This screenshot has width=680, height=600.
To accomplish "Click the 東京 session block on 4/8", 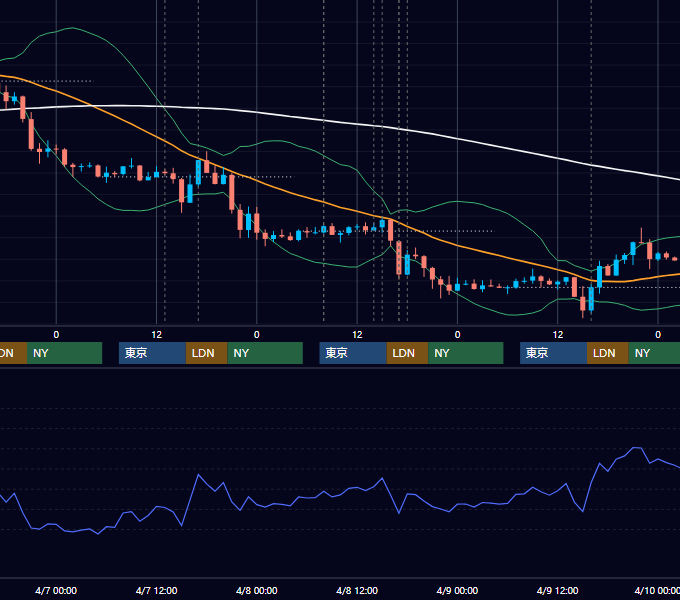I will 353,353.
